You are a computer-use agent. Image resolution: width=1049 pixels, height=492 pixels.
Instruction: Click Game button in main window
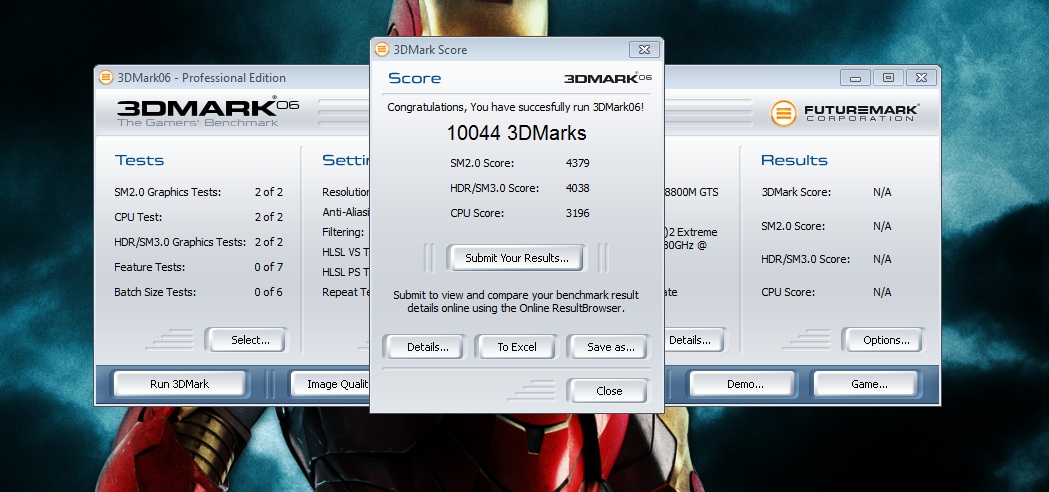(x=867, y=384)
